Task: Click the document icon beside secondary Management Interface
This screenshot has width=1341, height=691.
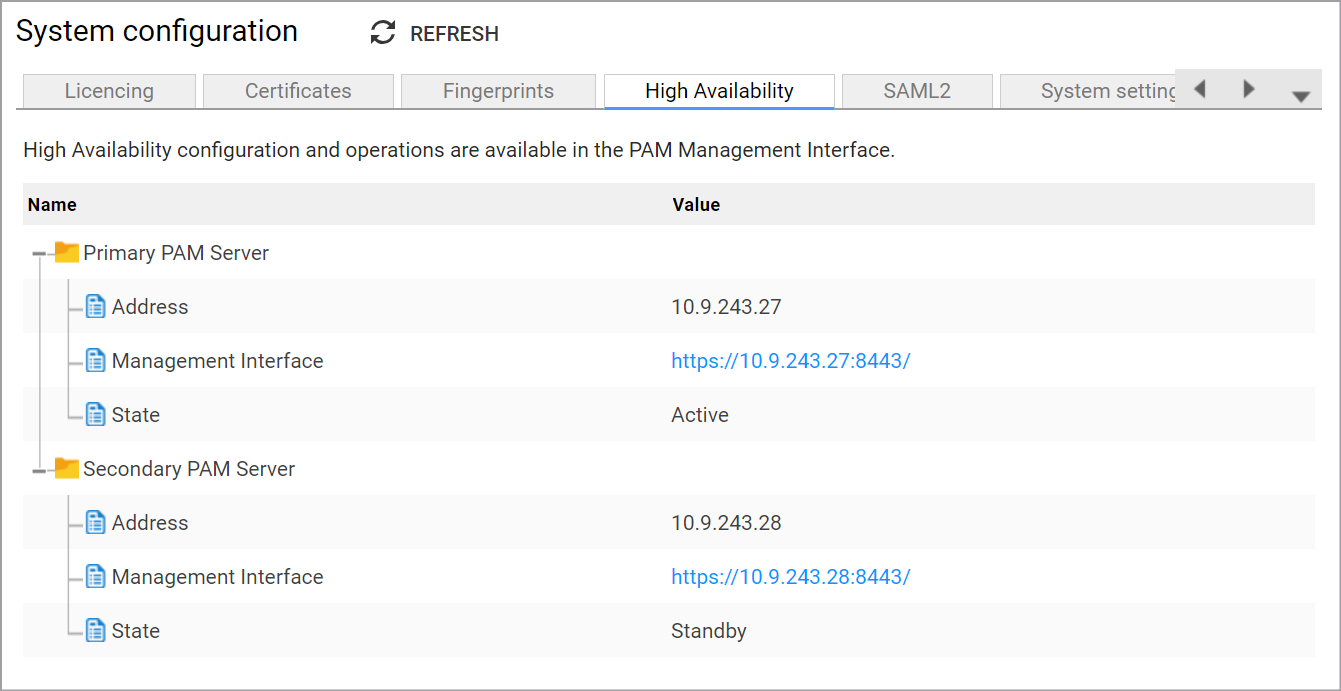Action: click(95, 575)
